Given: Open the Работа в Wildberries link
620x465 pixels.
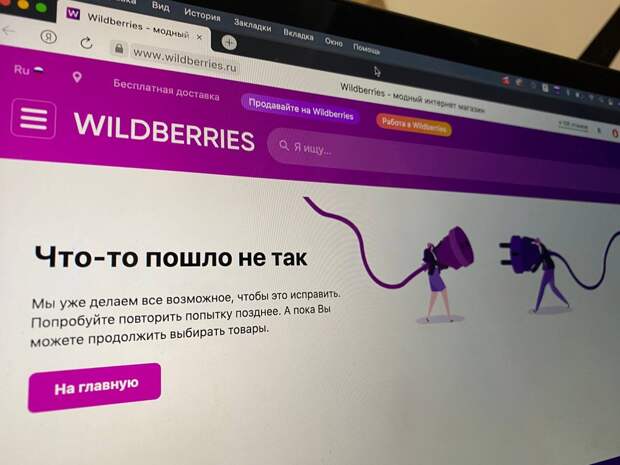Looking at the screenshot, I should pos(414,125).
